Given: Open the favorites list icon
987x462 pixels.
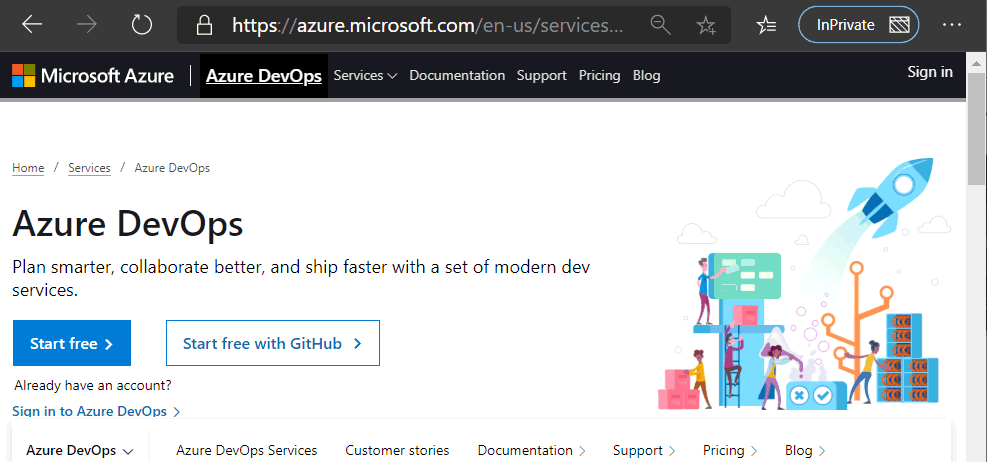Looking at the screenshot, I should pyautogui.click(x=766, y=25).
